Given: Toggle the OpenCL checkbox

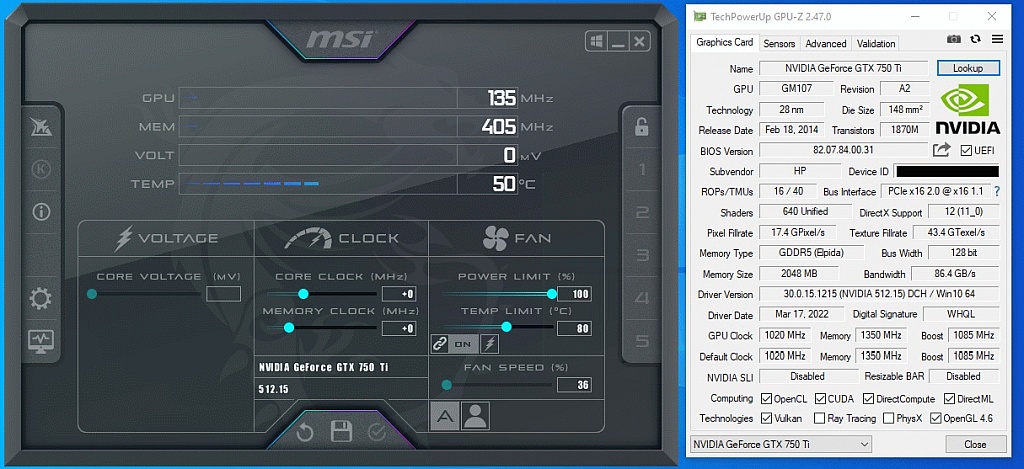Looking at the screenshot, I should pyautogui.click(x=767, y=398).
